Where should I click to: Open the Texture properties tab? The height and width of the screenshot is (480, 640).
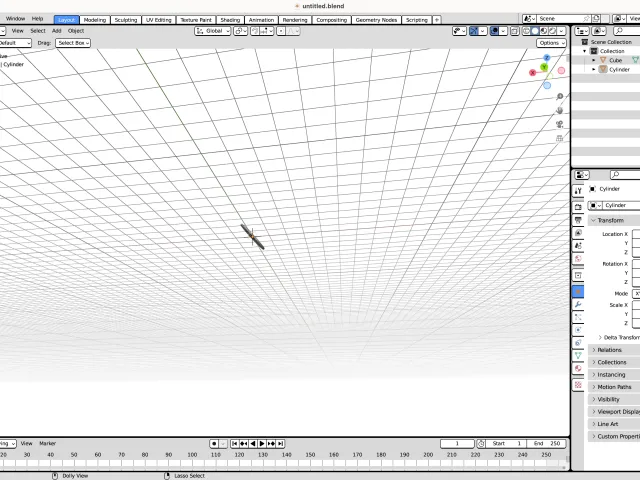[x=578, y=384]
